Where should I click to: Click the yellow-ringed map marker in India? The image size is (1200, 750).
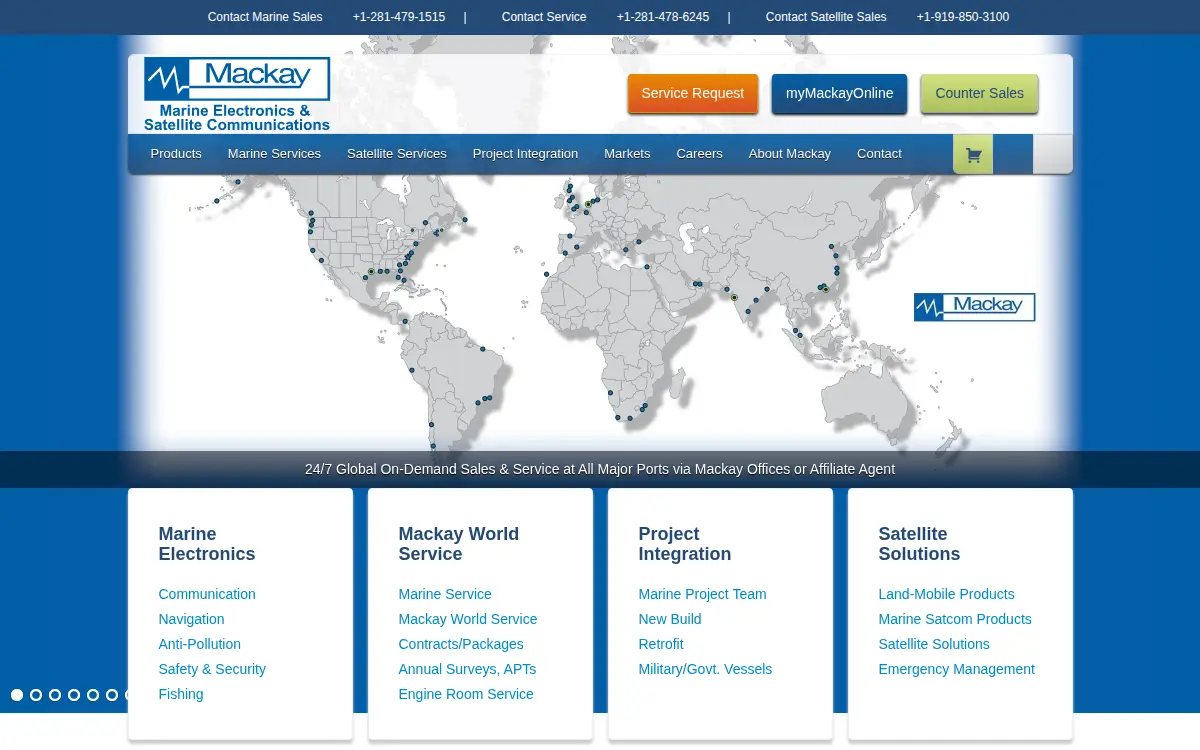(734, 297)
